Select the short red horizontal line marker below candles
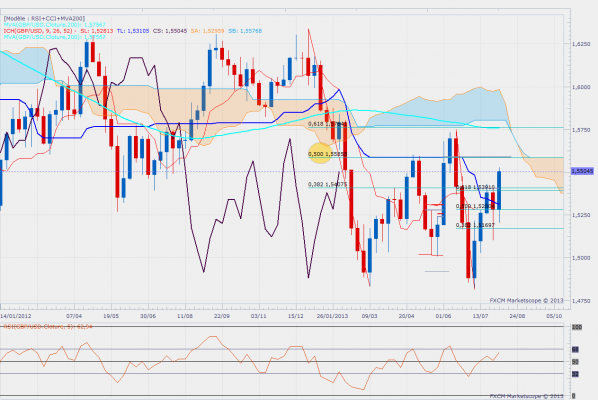 point(431,254)
